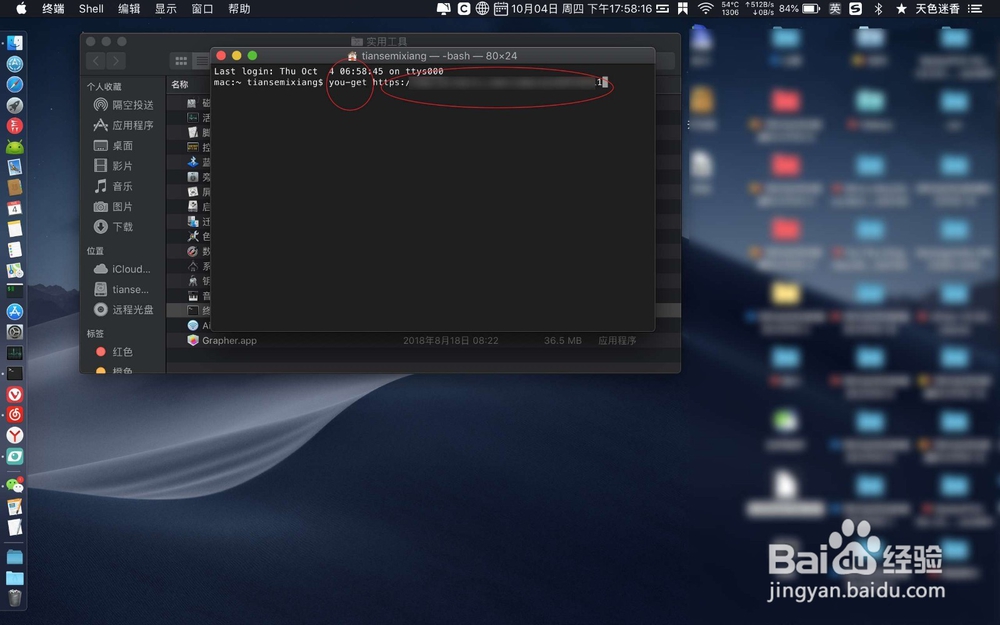Screen dimensions: 1000x625
Task: Open the 编辑 menu
Action: click(x=129, y=8)
